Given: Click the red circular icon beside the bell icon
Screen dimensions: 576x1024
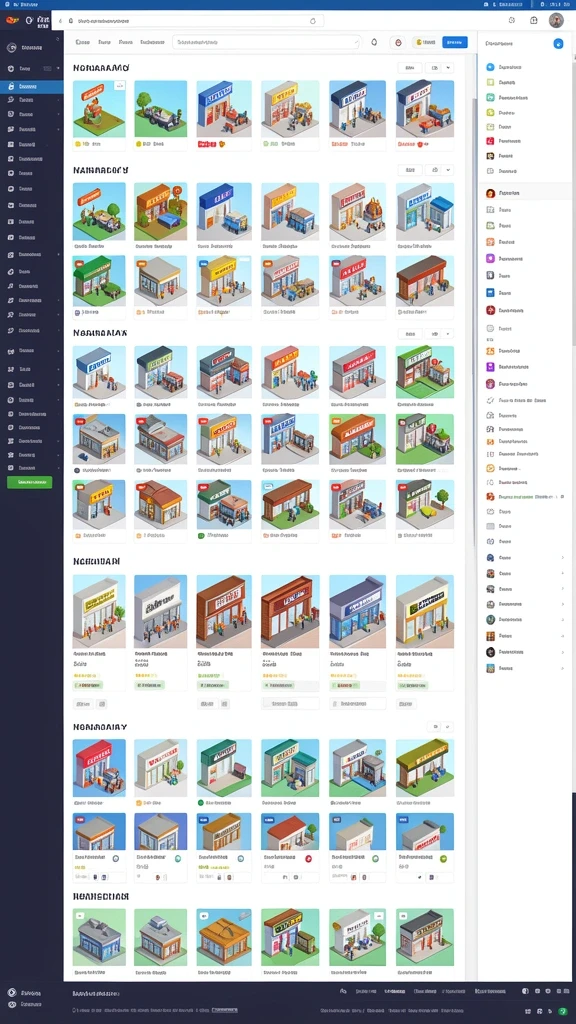Looking at the screenshot, I should point(397,42).
